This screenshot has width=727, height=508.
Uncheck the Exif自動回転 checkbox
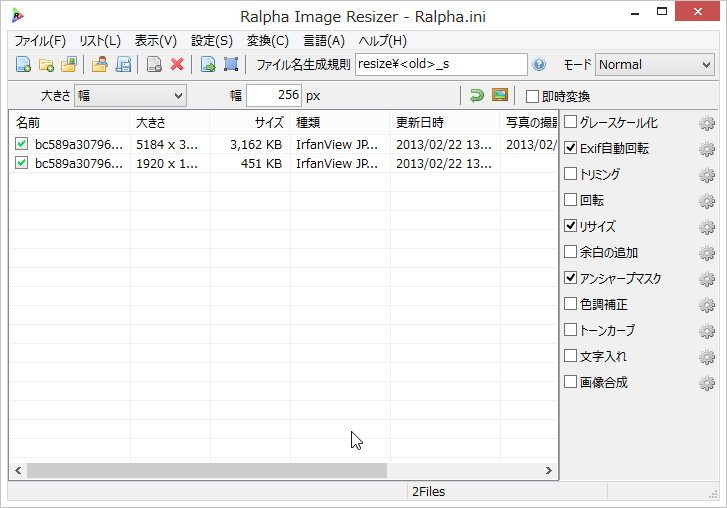pos(570,148)
